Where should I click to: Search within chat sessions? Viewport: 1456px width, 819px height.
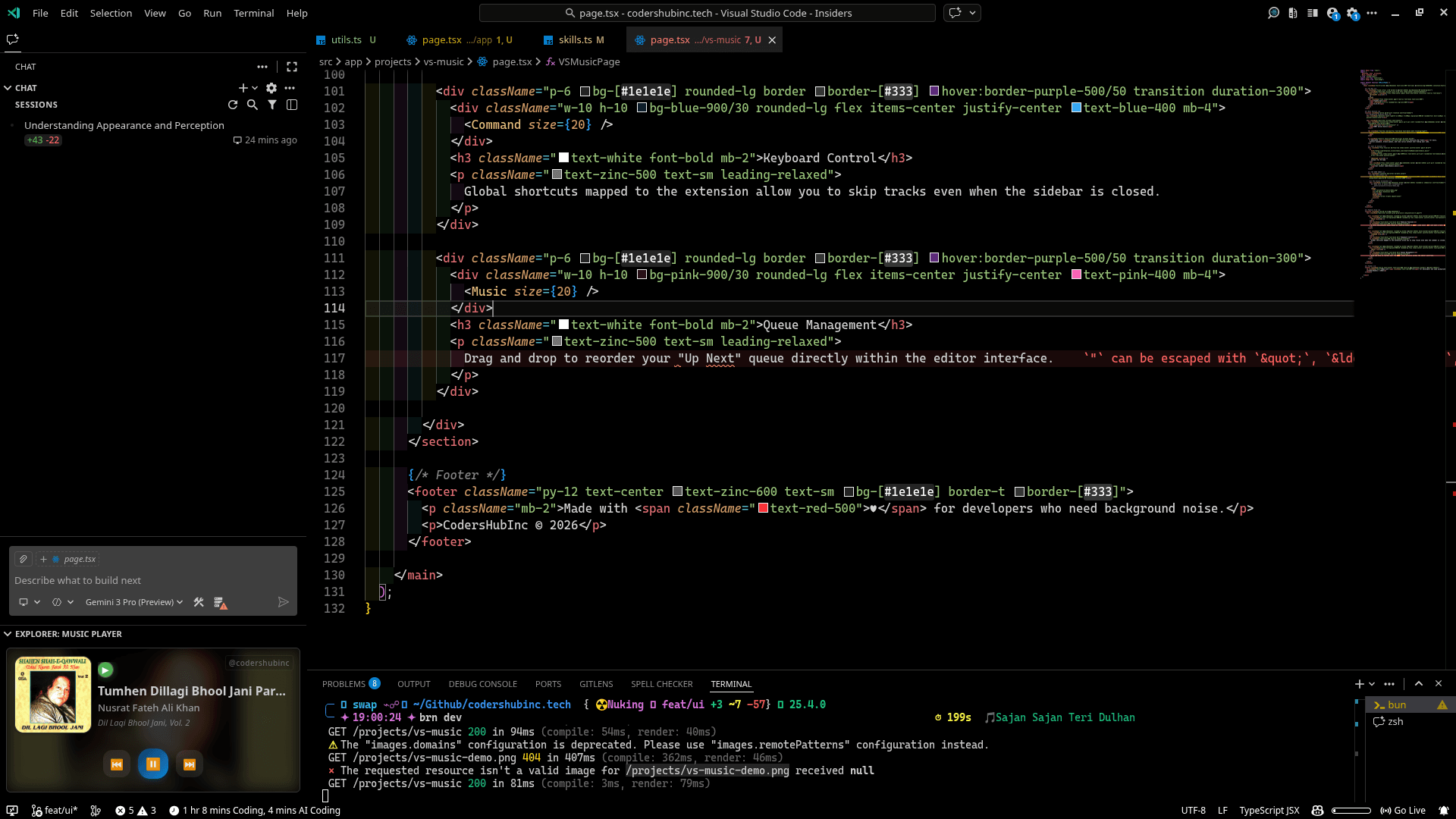(253, 105)
